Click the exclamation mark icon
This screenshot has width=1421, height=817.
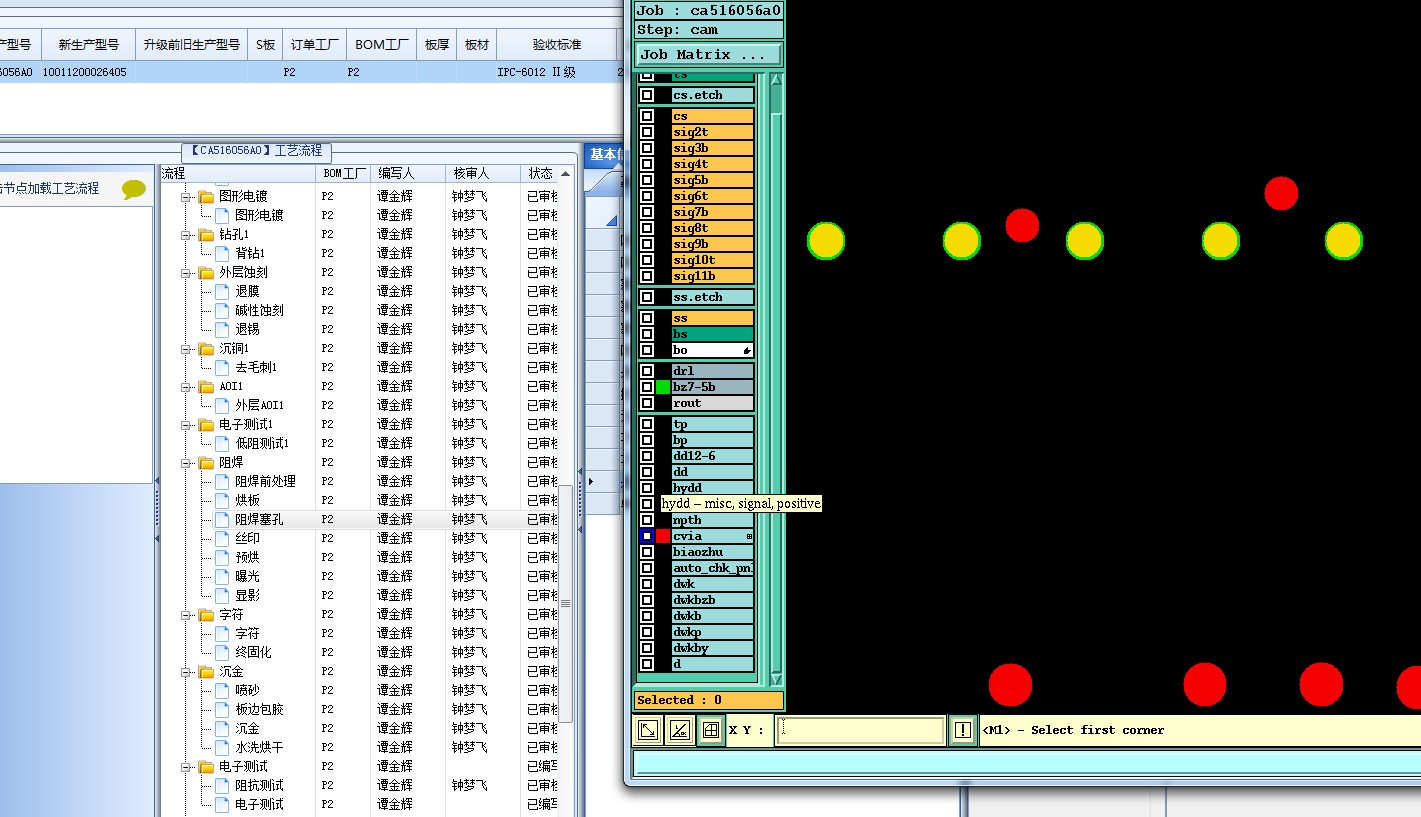[x=962, y=730]
